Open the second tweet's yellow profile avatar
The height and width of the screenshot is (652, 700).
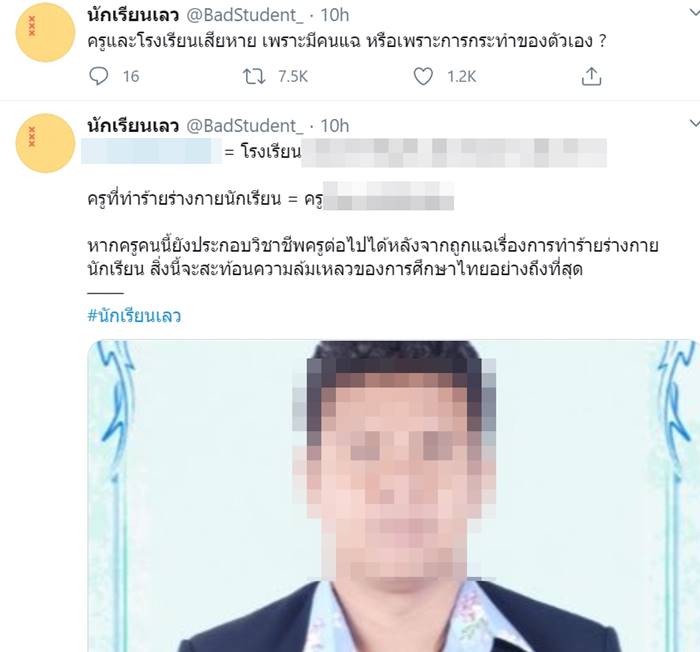click(x=45, y=143)
